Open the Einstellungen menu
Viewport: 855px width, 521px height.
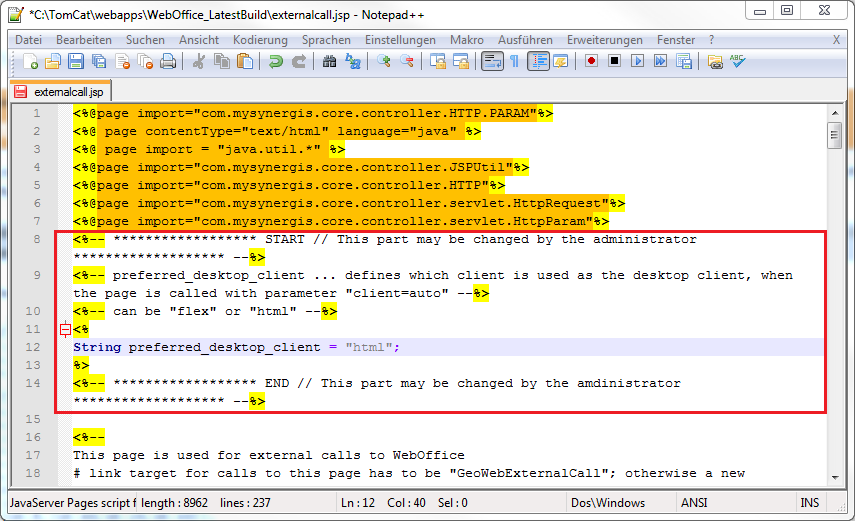point(400,40)
